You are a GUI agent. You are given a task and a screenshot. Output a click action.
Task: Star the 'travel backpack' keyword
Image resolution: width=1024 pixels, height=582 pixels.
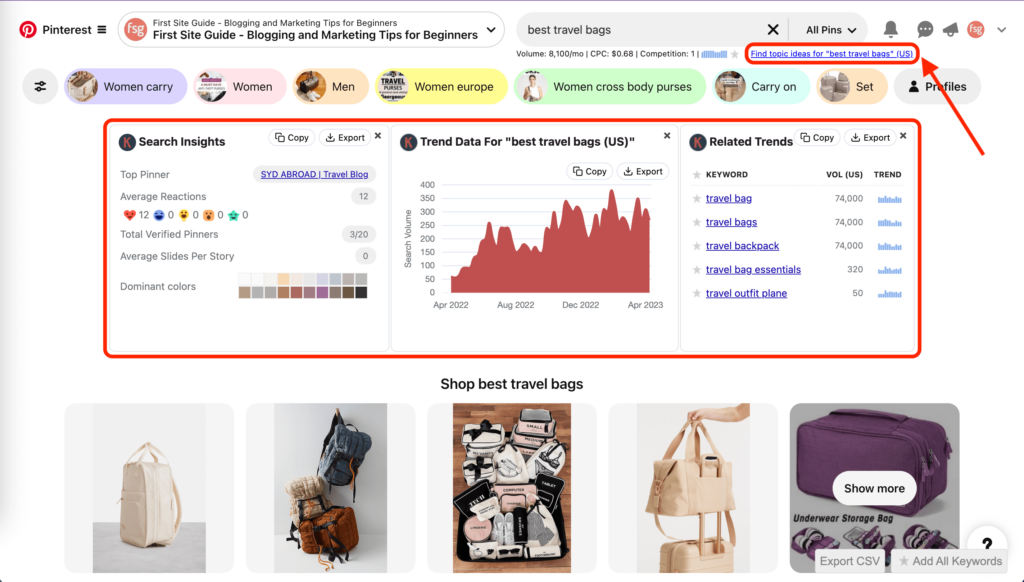697,246
